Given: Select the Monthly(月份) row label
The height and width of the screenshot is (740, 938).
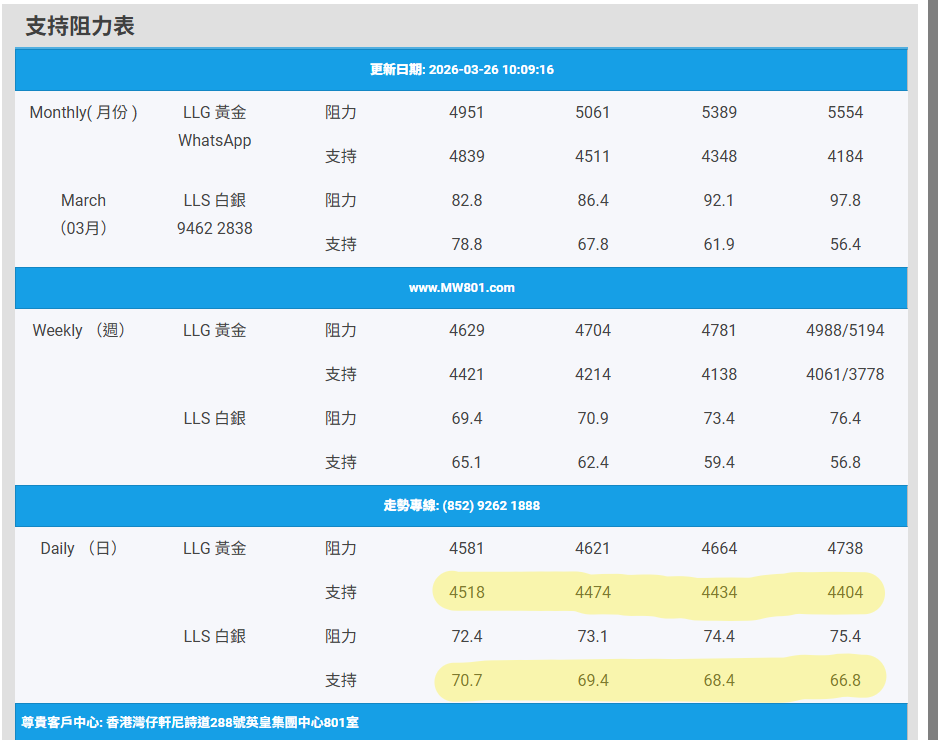Looking at the screenshot, I should click(84, 113).
